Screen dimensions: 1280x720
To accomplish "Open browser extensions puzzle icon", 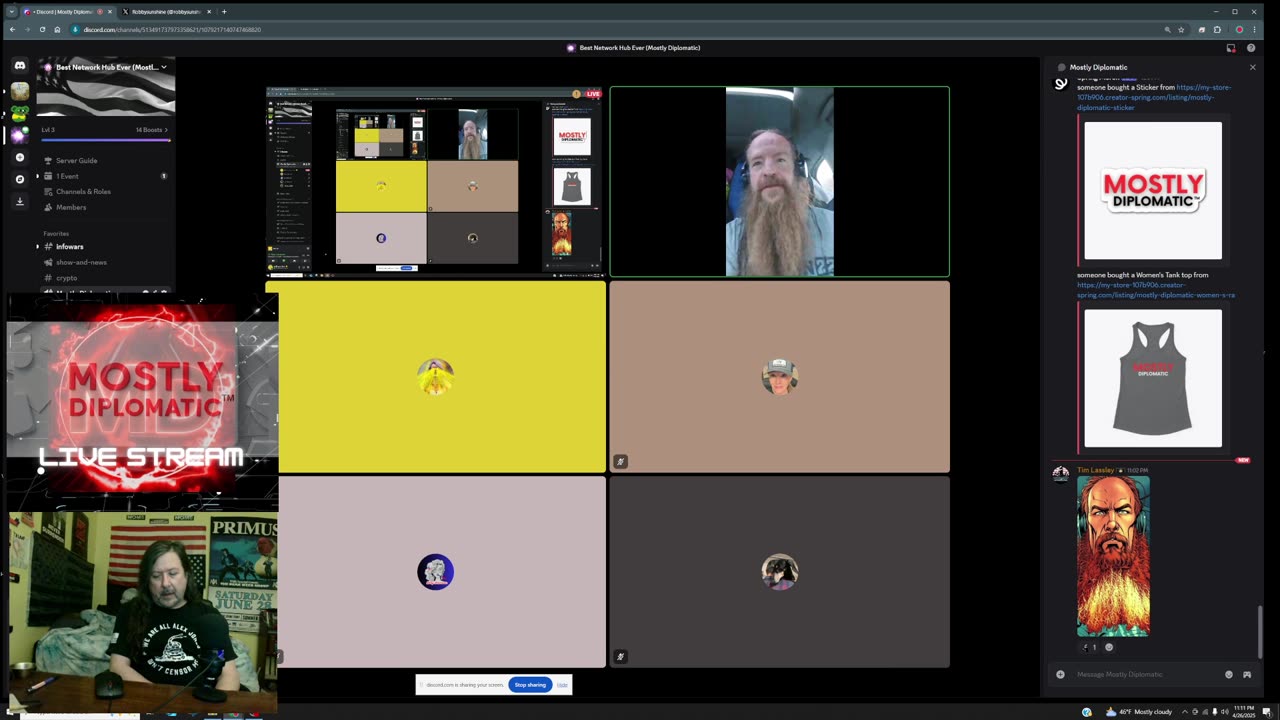I will pos(1217,30).
